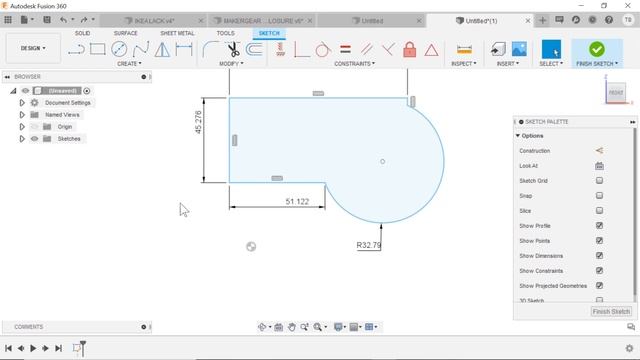This screenshot has height=360, width=640.
Task: Click the Save icon
Action: [x=47, y=20]
